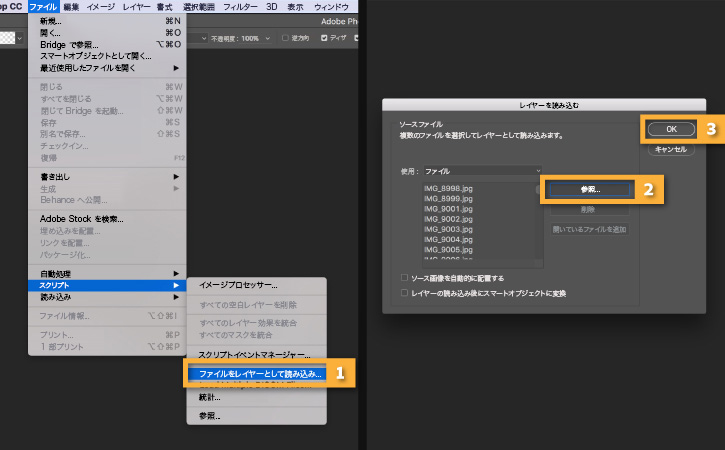Expand 最近使用したファイルを開く submenu
The width and height of the screenshot is (725, 450).
coord(107,68)
